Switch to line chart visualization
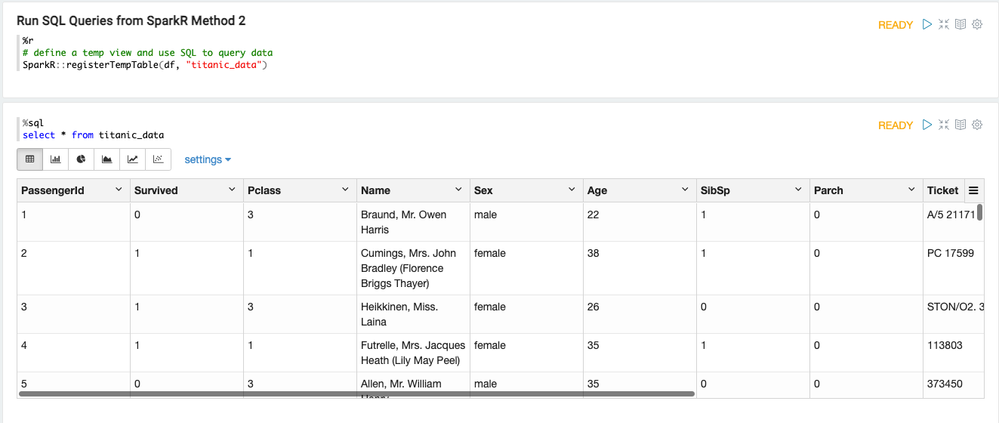The width and height of the screenshot is (999, 423). coord(132,159)
